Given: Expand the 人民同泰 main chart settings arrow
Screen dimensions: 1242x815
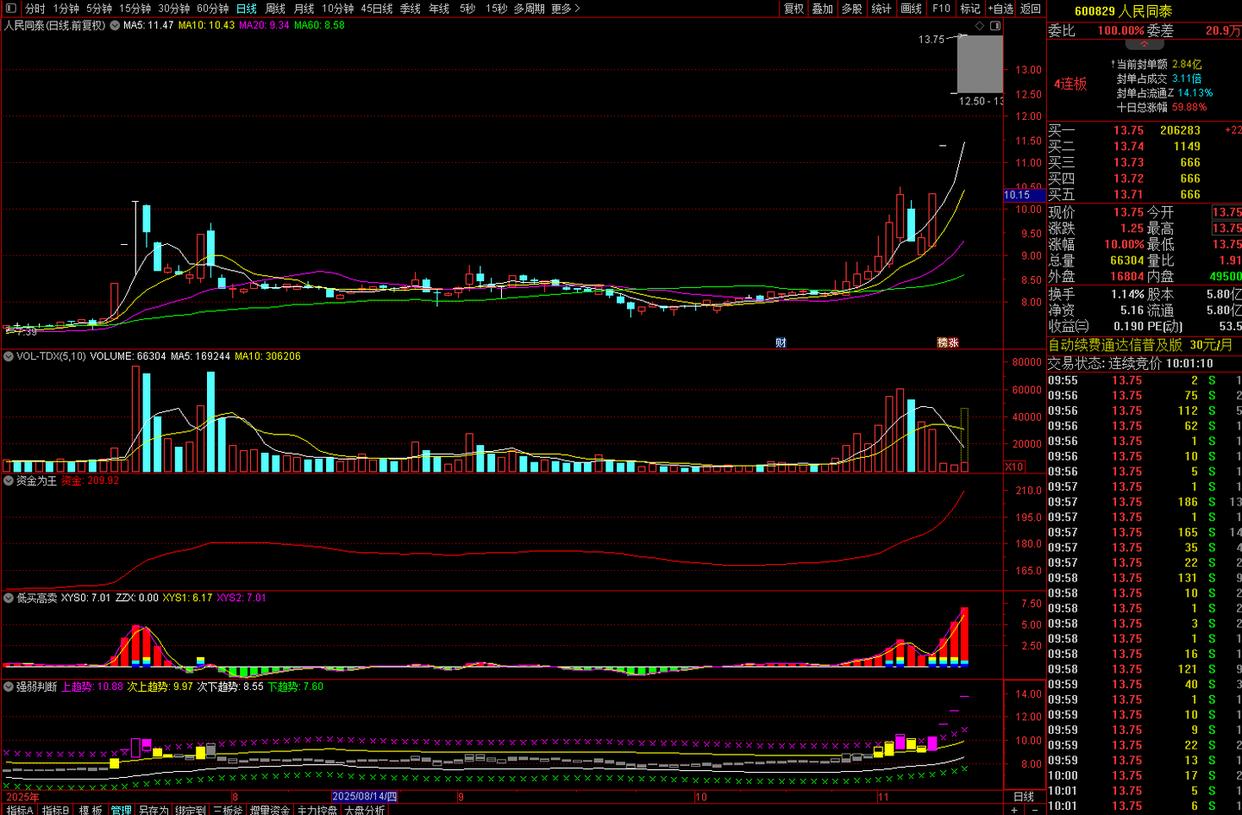Looking at the screenshot, I should 113,25.
